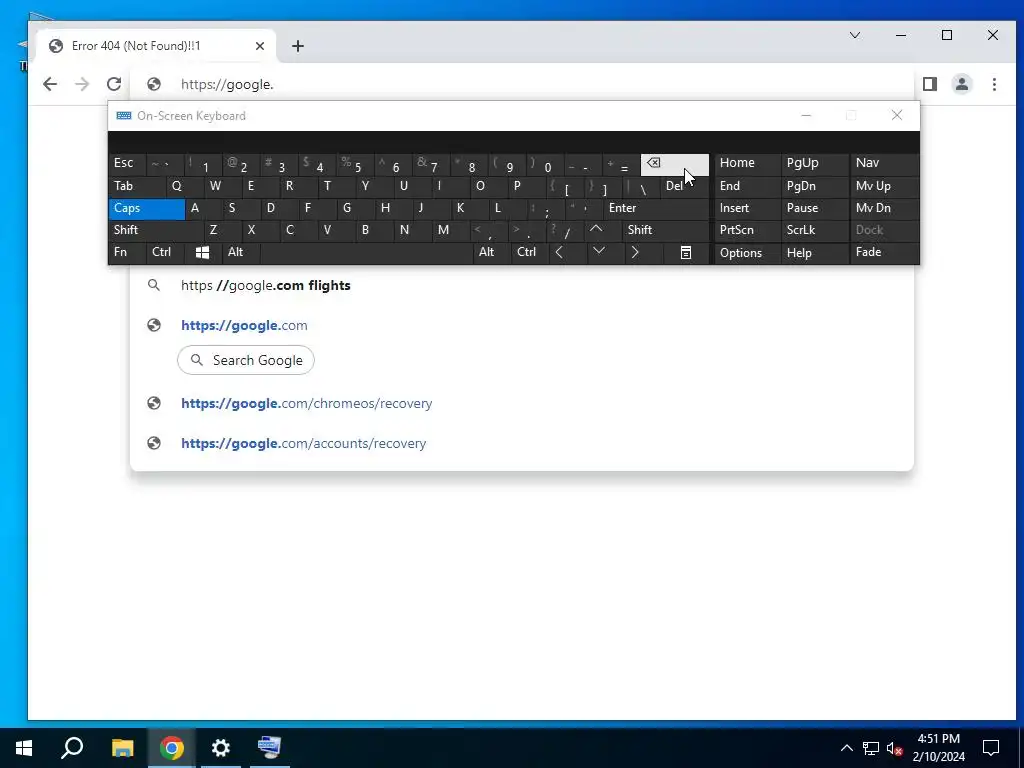Viewport: 1024px width, 768px height.
Task: Tap the PgDn key
Action: (815, 187)
